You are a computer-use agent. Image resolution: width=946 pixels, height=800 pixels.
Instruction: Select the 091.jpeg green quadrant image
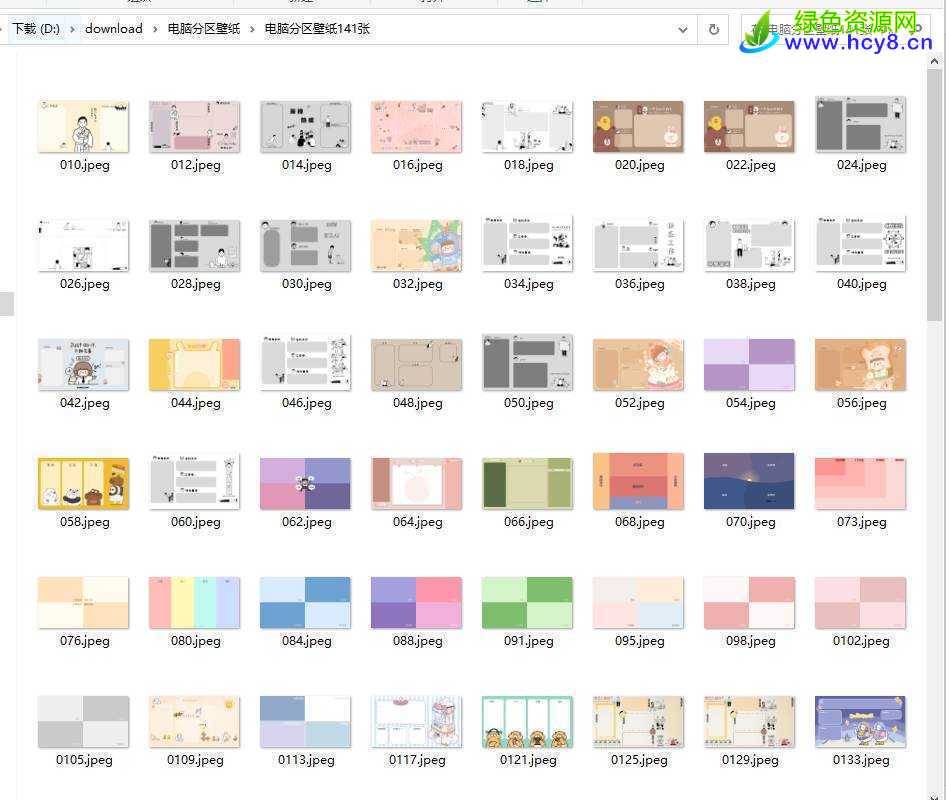tap(527, 602)
